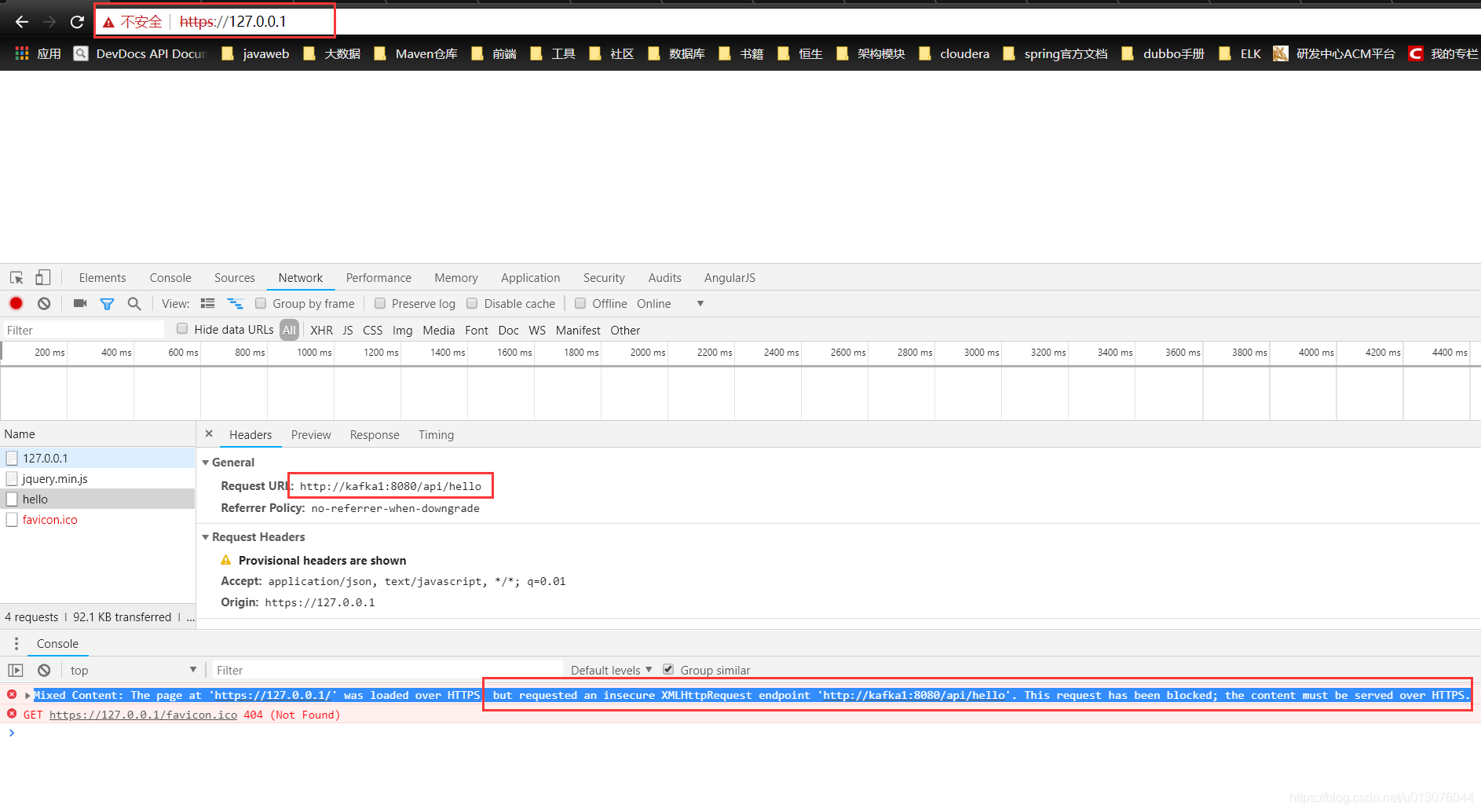Clear network log icon

pos(44,303)
